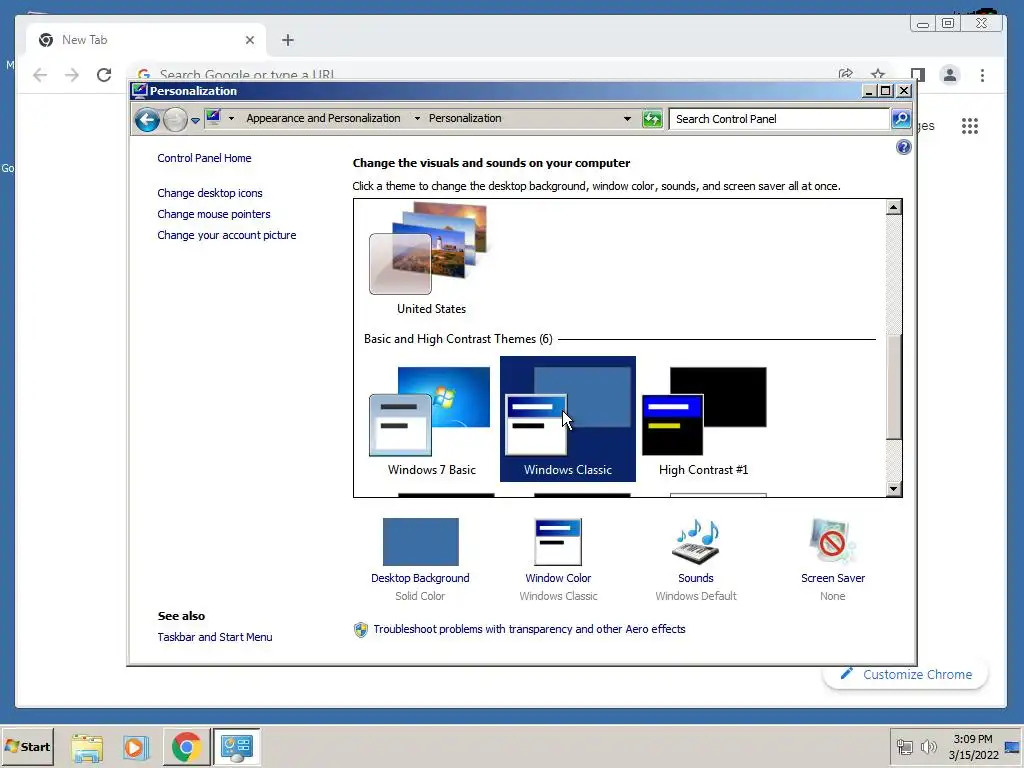Select the Windows Classic theme
This screenshot has width=1024, height=768.
[568, 419]
